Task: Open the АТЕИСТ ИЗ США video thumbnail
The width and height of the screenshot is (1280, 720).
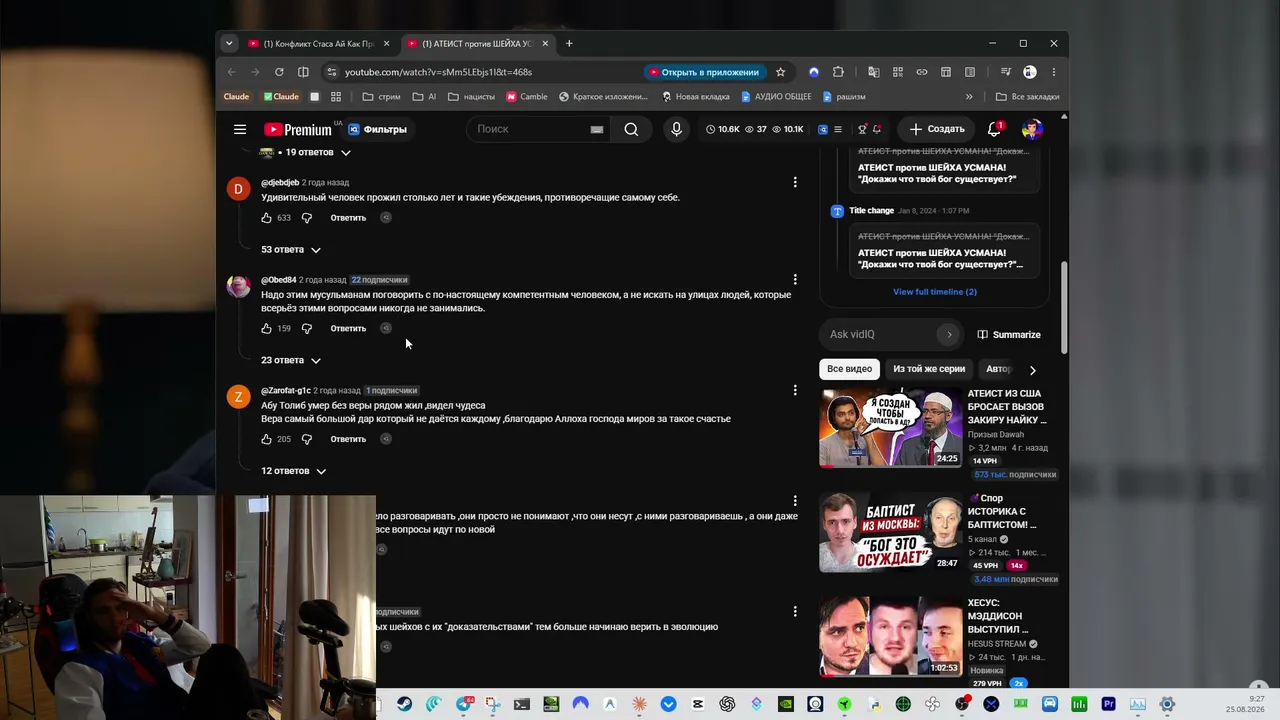Action: pyautogui.click(x=890, y=428)
